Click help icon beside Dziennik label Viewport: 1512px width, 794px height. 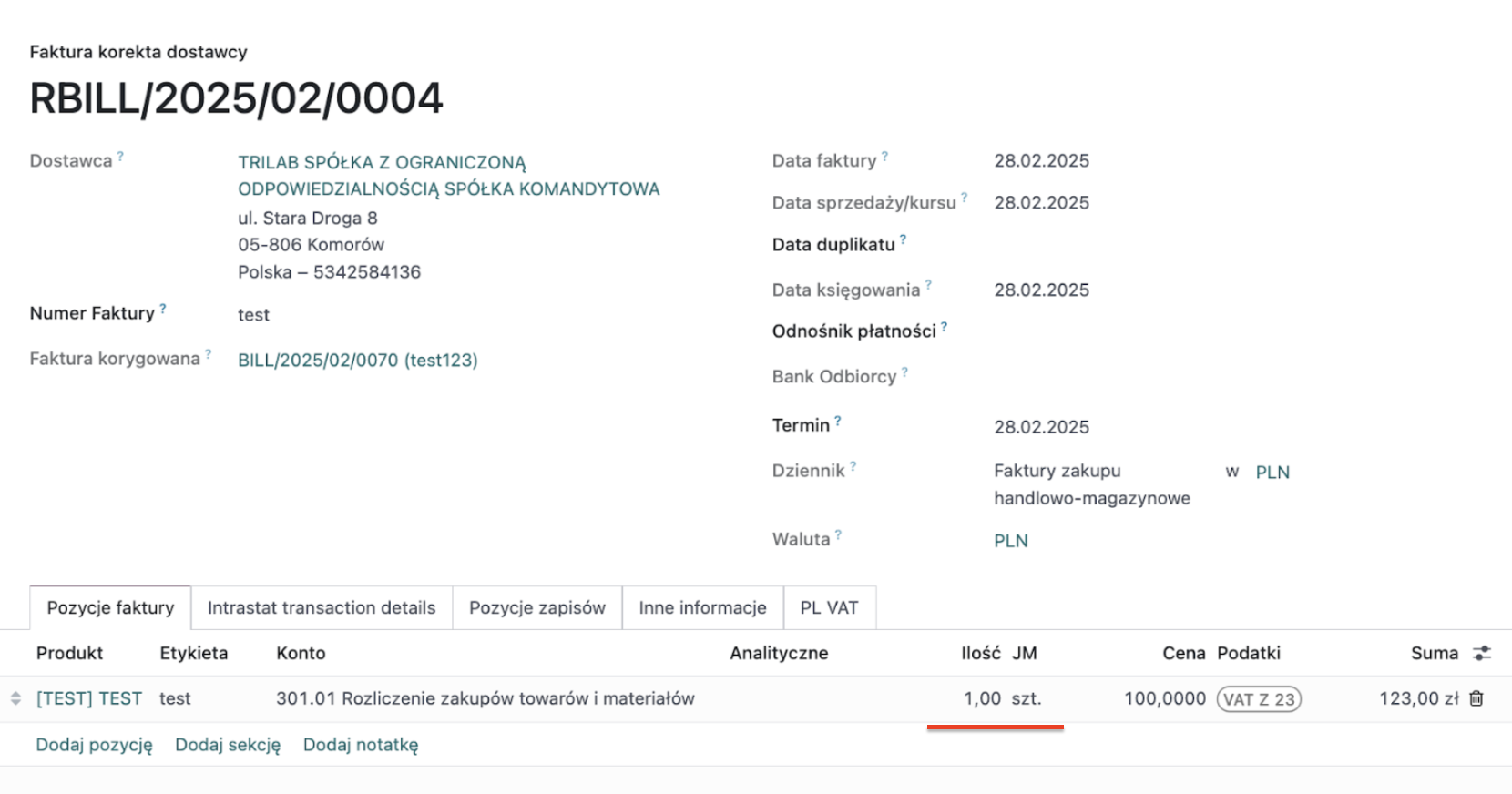[853, 466]
